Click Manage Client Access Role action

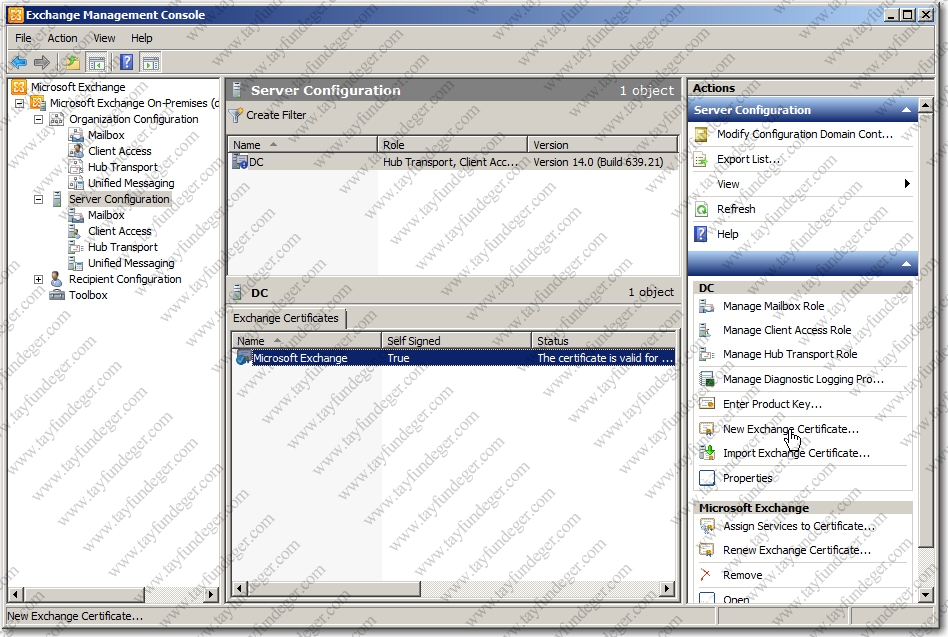coord(787,330)
